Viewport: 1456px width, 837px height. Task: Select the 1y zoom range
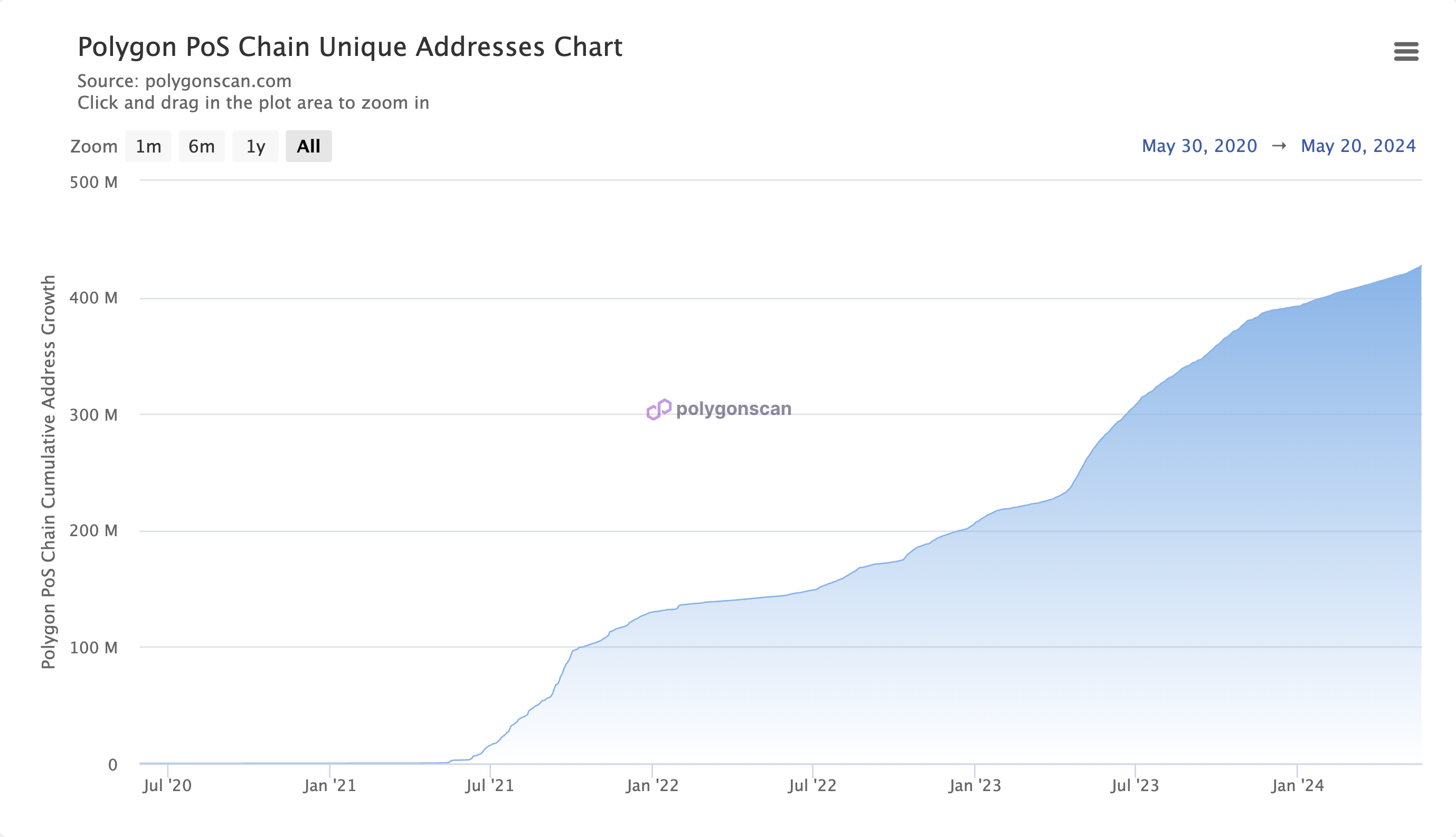[256, 146]
